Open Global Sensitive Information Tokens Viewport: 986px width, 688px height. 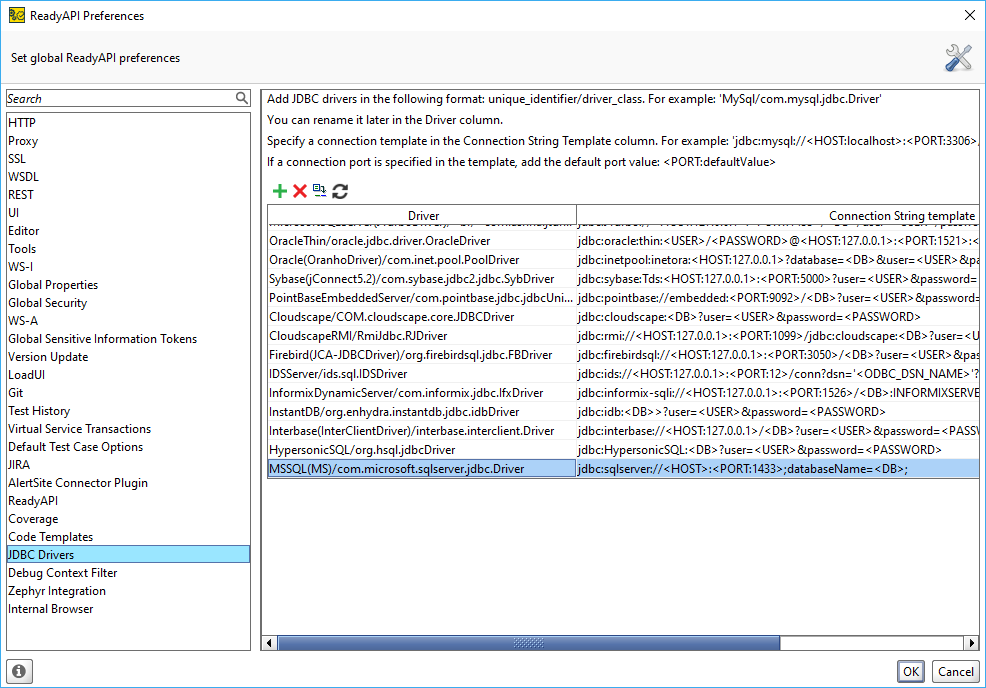click(128, 339)
